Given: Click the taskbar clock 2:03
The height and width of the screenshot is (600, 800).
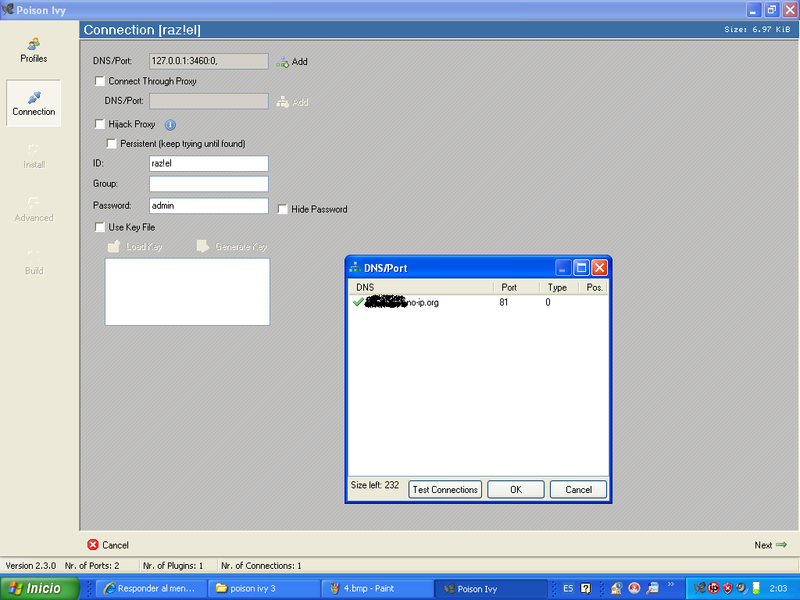Looking at the screenshot, I should tap(778, 588).
